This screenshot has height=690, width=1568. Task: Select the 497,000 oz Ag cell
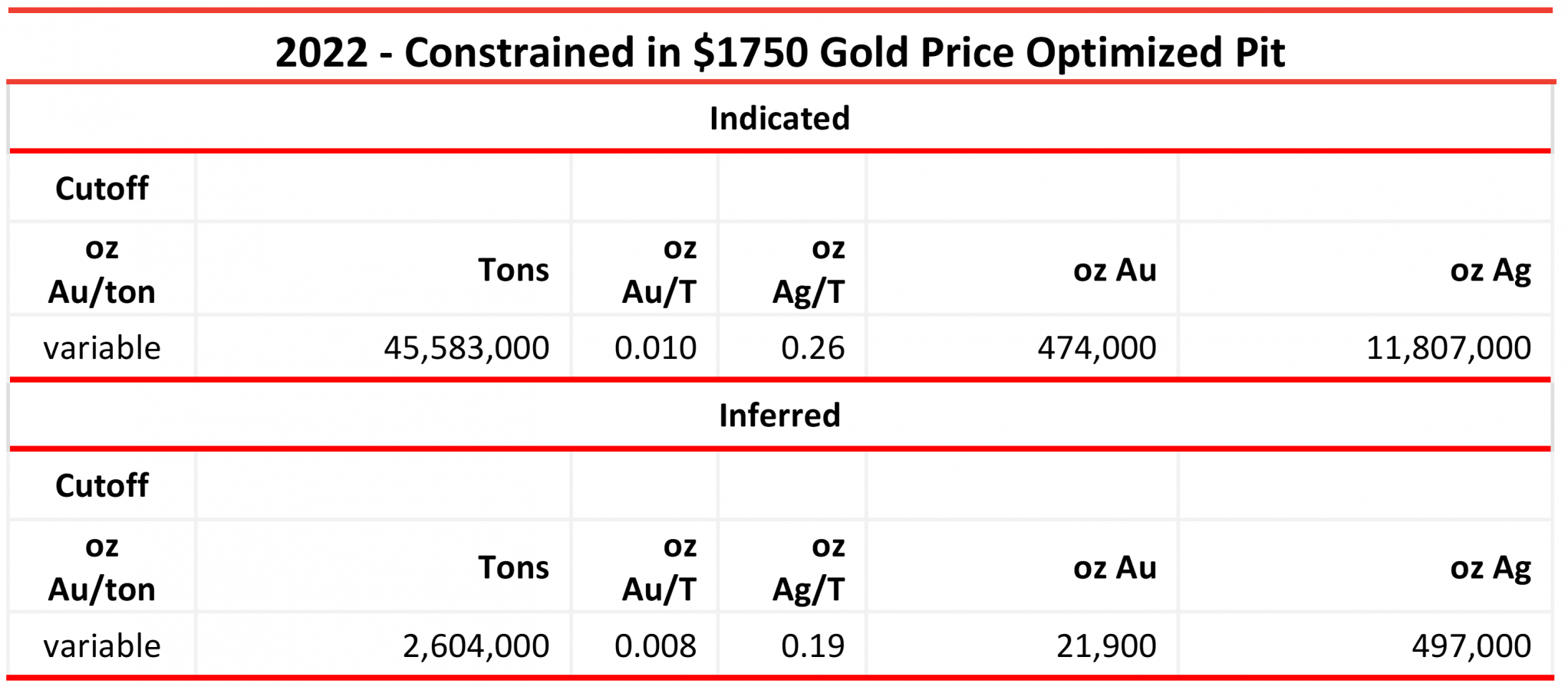1471,646
